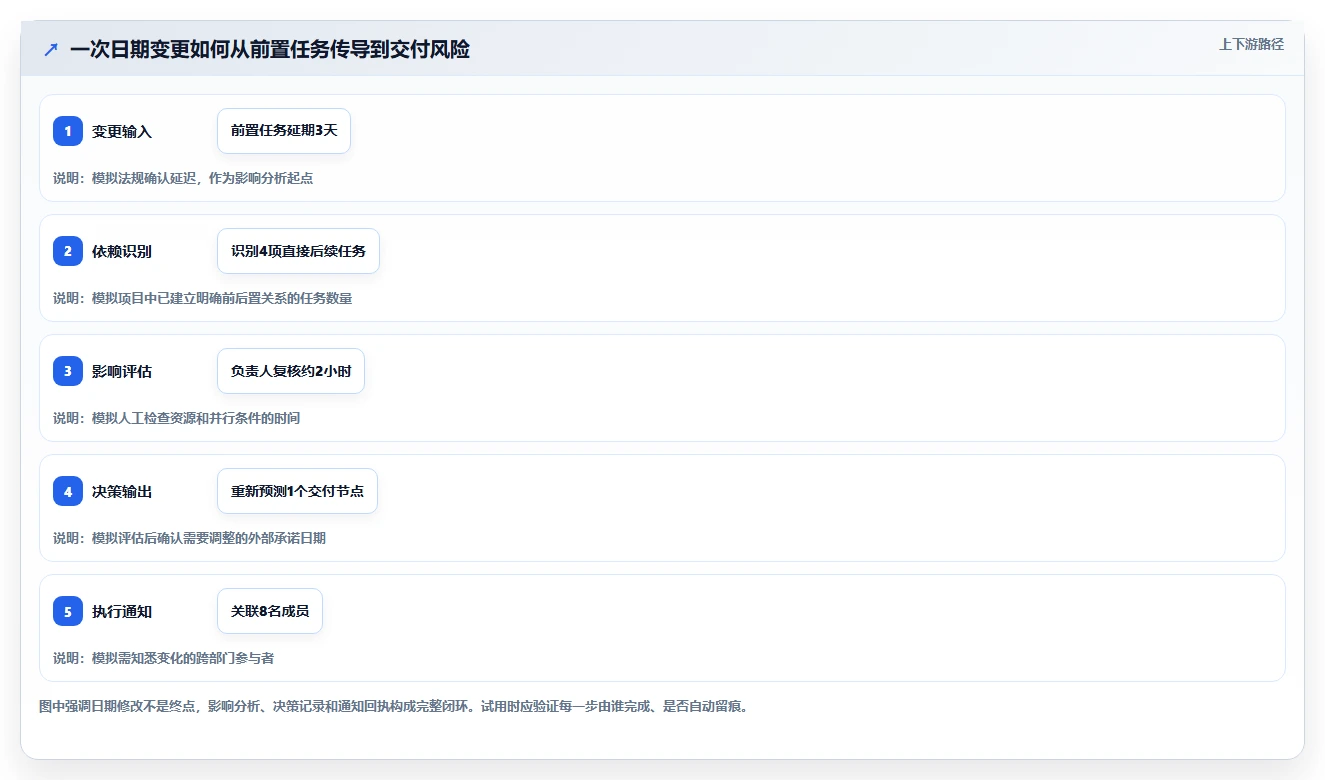This screenshot has width=1325, height=780.
Task: Click the 上下游路径 label in the header
Action: click(1251, 44)
